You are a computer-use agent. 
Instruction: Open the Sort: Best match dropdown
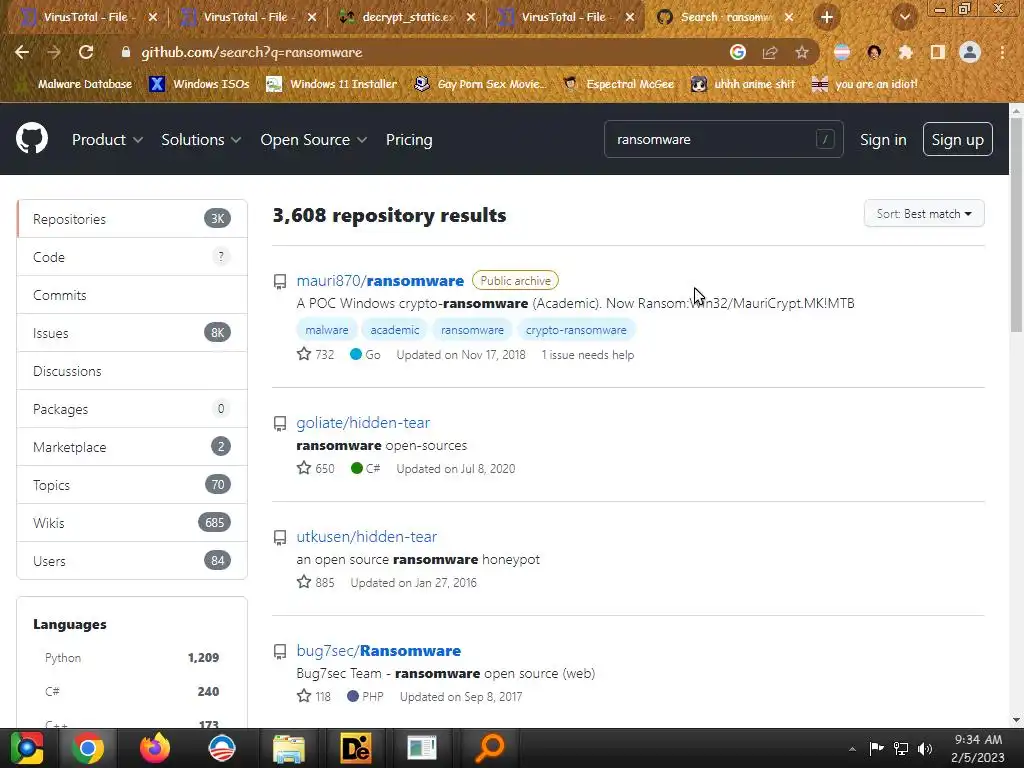[x=924, y=214]
